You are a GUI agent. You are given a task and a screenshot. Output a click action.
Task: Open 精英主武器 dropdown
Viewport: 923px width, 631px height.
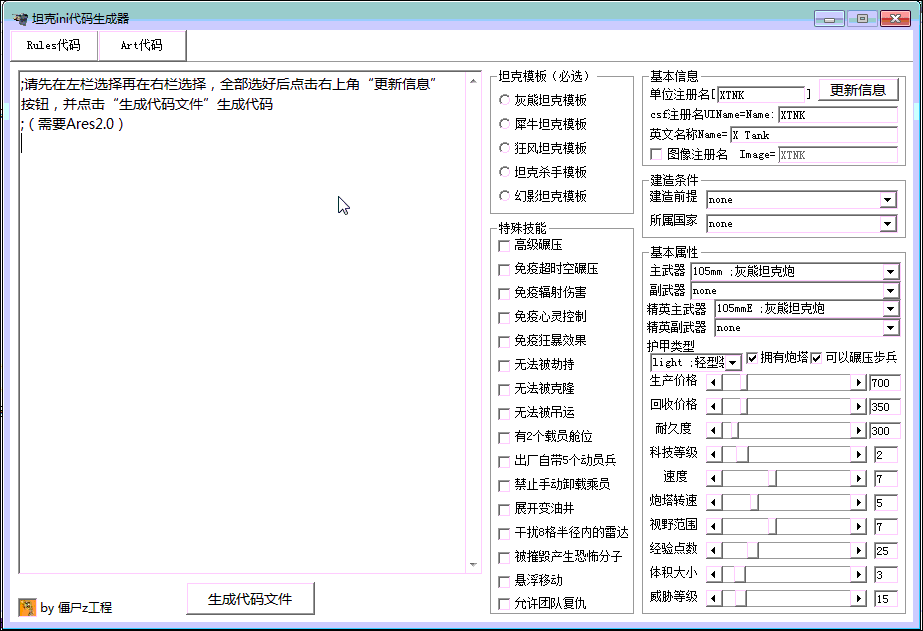pos(891,308)
